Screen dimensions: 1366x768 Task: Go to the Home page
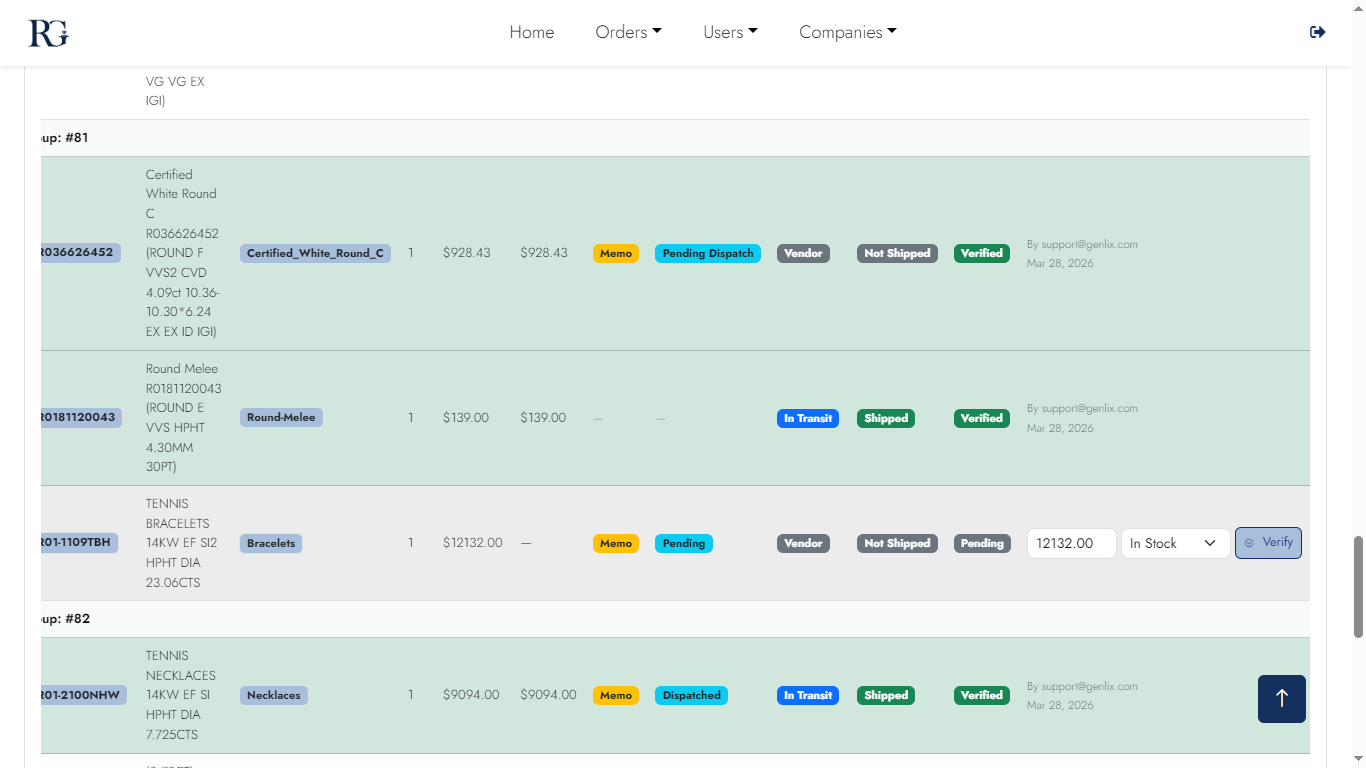pos(531,32)
